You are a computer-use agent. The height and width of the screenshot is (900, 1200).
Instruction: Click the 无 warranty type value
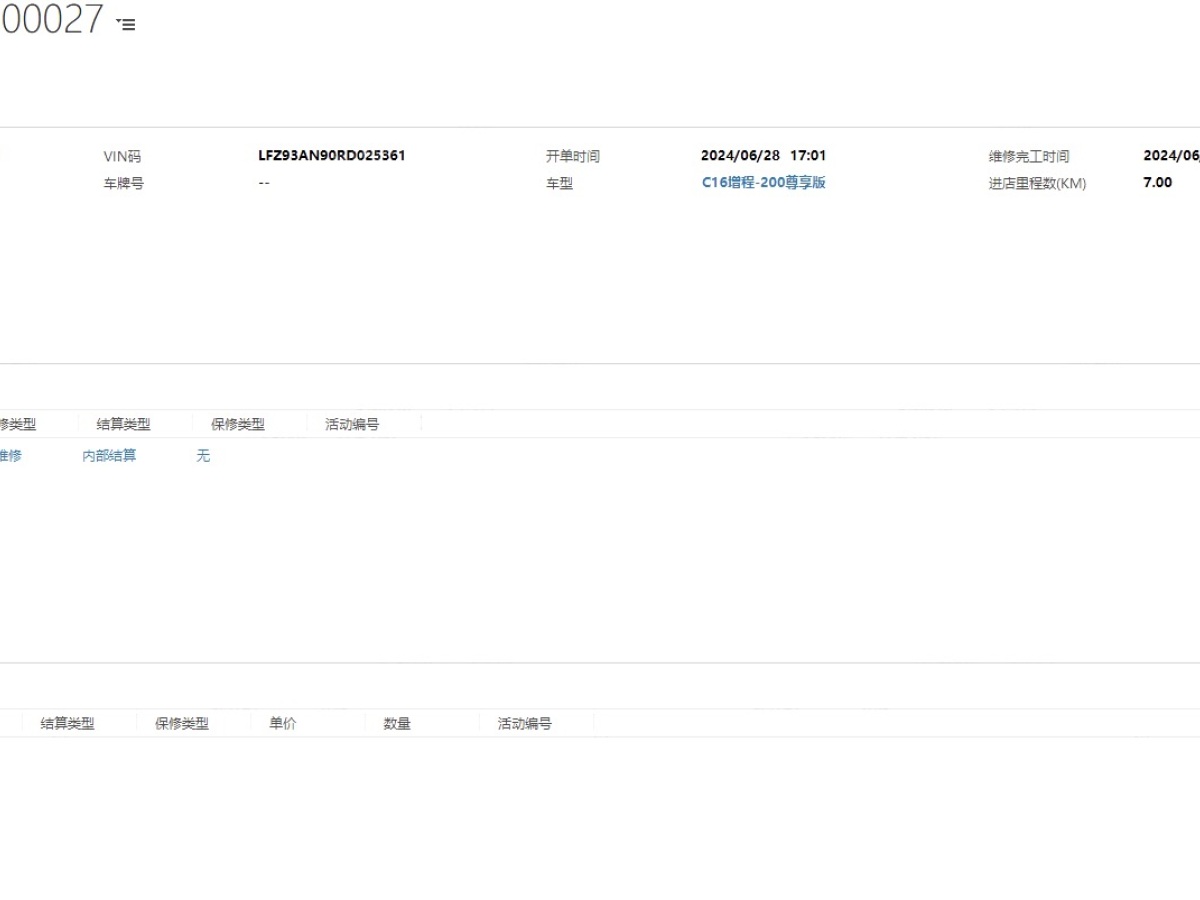pyautogui.click(x=203, y=456)
